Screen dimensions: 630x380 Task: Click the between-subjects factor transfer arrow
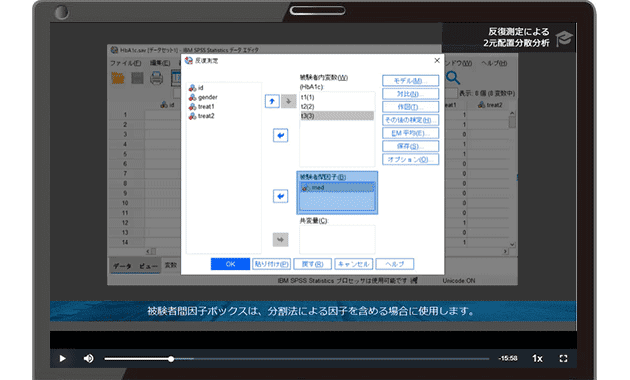(x=280, y=196)
